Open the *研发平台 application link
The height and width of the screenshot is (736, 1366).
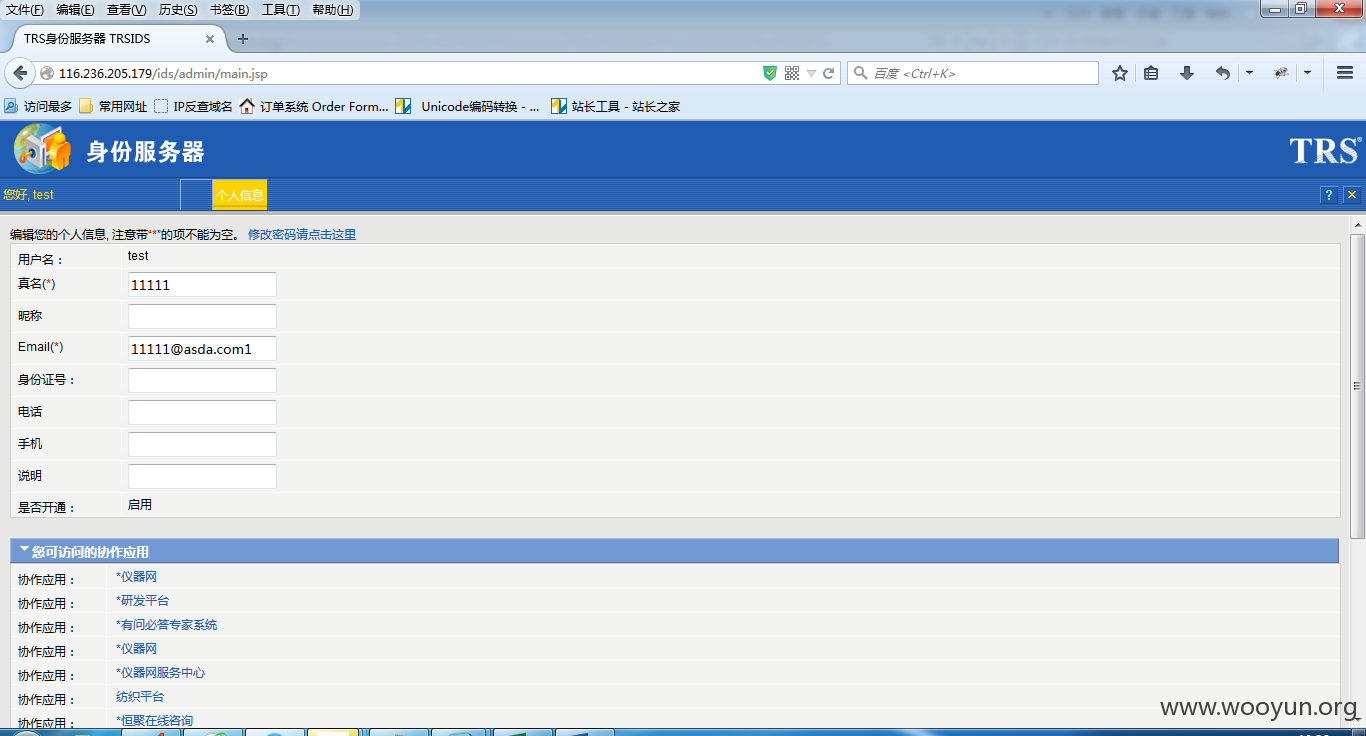coord(142,601)
